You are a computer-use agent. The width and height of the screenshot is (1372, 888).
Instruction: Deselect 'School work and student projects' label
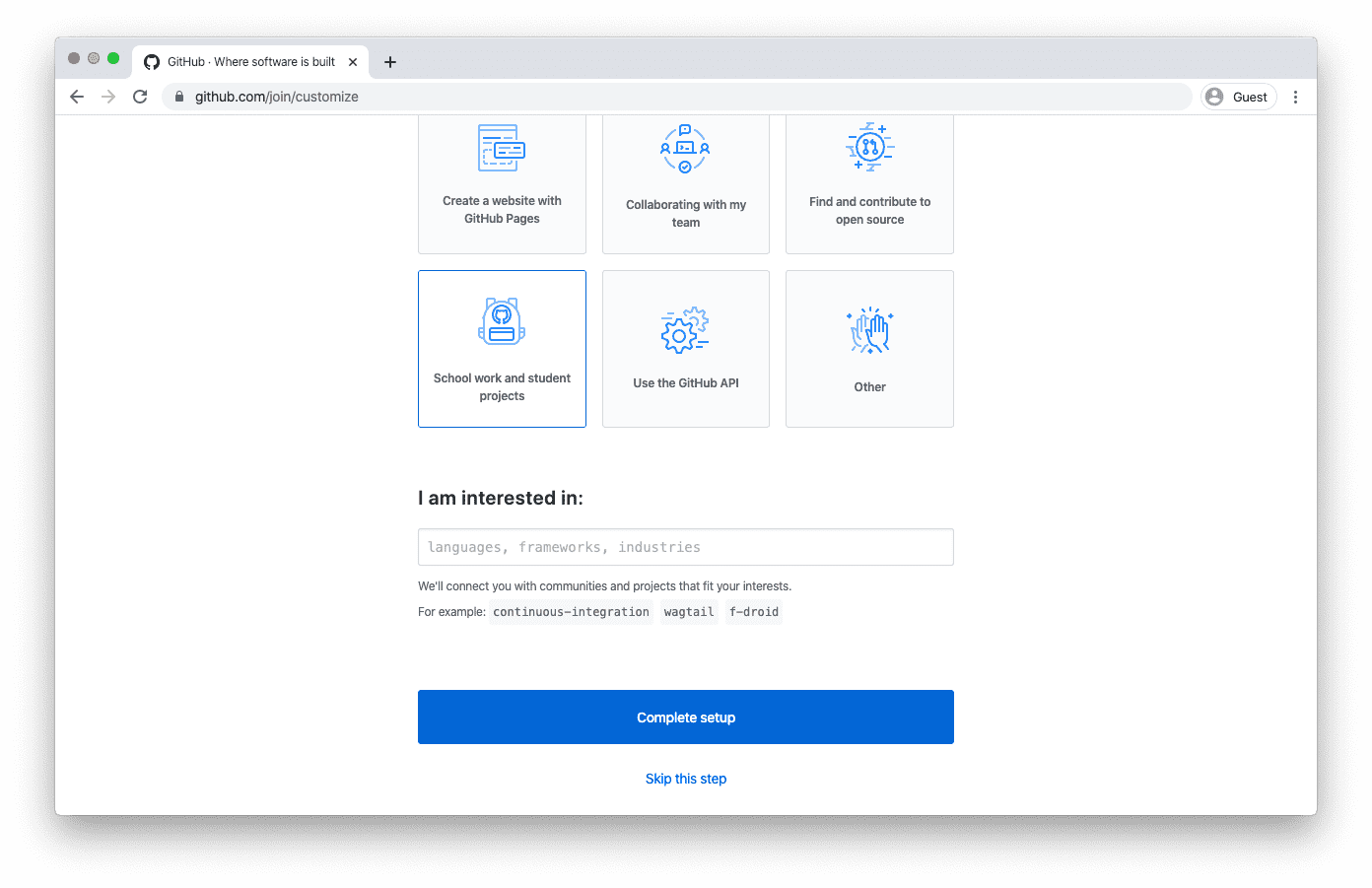pyautogui.click(x=502, y=387)
